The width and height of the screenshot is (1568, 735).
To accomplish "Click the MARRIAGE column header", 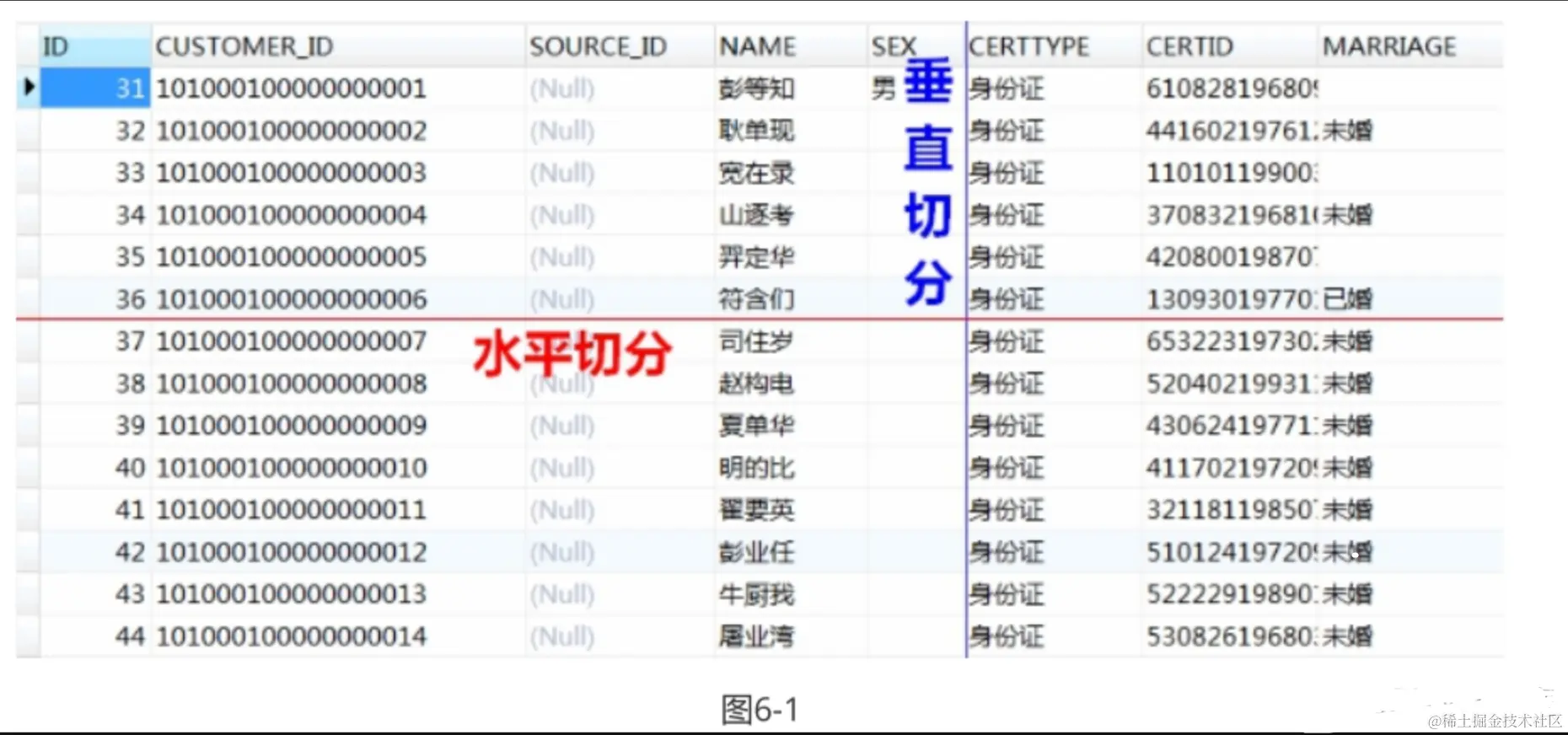I will 1410,46.
